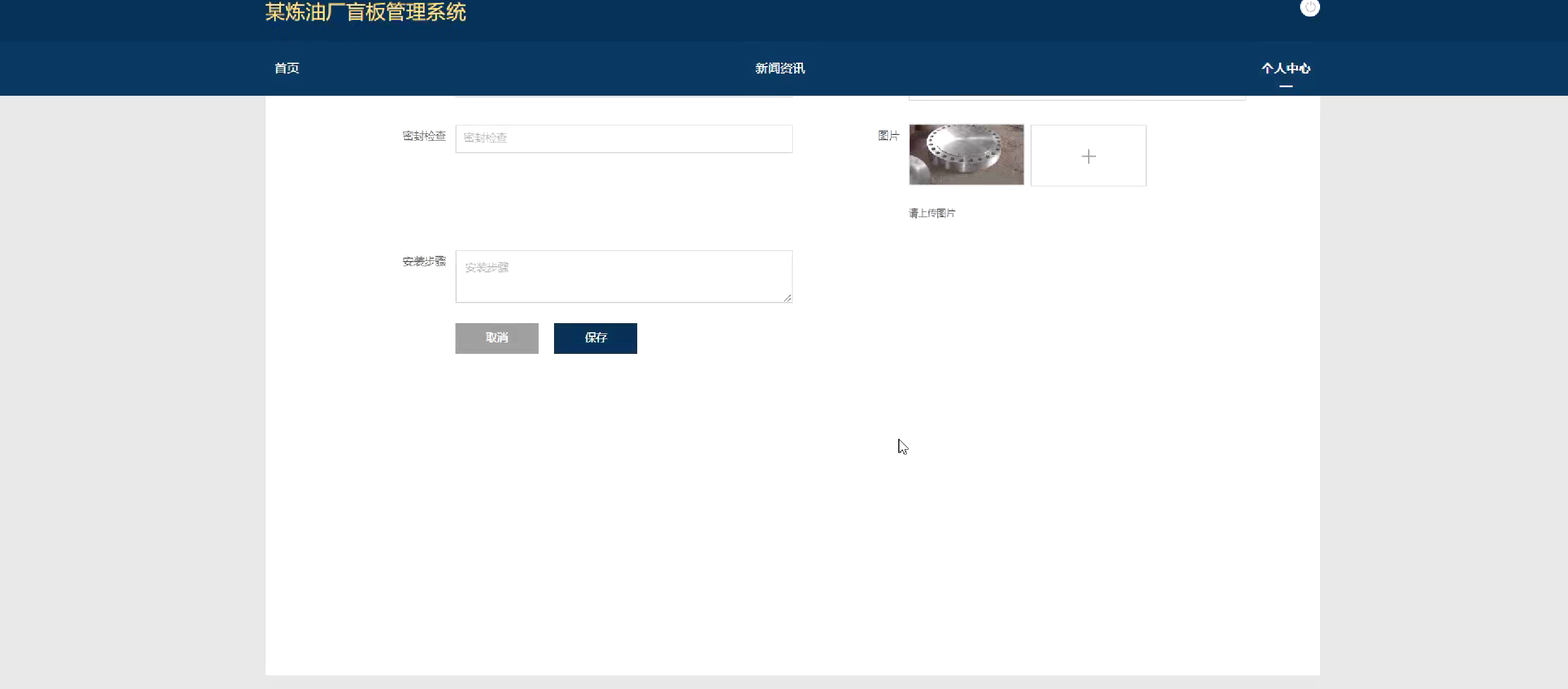
Task: Select the 个人中心 navigation tab
Action: click(x=1285, y=68)
